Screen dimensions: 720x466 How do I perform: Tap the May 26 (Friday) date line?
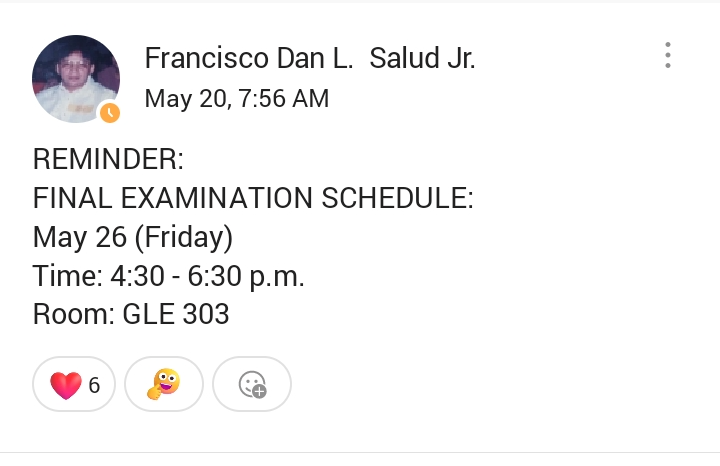pos(133,238)
